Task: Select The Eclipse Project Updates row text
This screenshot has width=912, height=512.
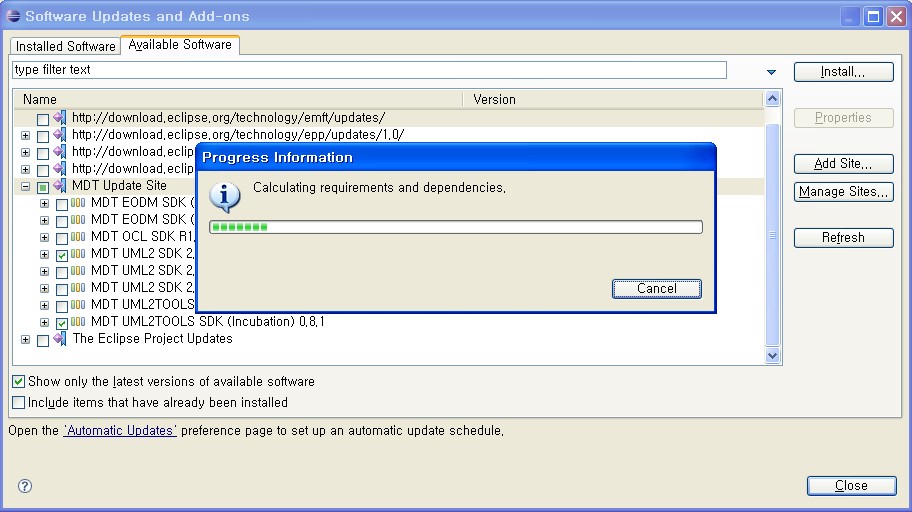Action: click(x=152, y=339)
